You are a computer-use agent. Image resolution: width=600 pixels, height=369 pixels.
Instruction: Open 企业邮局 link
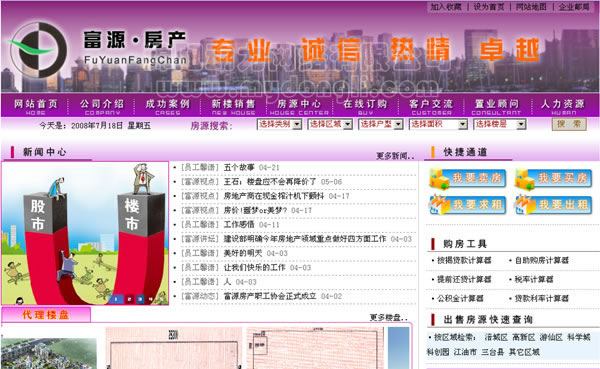coord(574,7)
